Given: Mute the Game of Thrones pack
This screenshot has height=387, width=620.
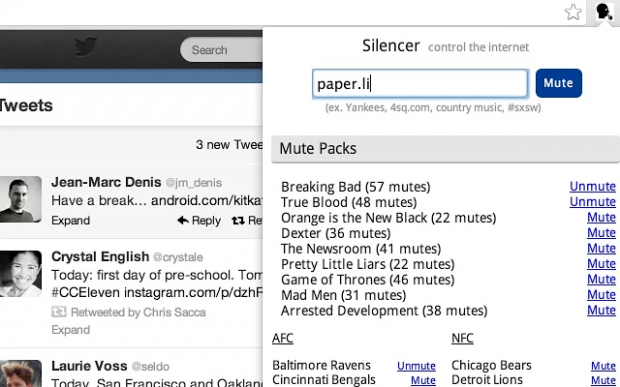Looking at the screenshot, I should [601, 279].
